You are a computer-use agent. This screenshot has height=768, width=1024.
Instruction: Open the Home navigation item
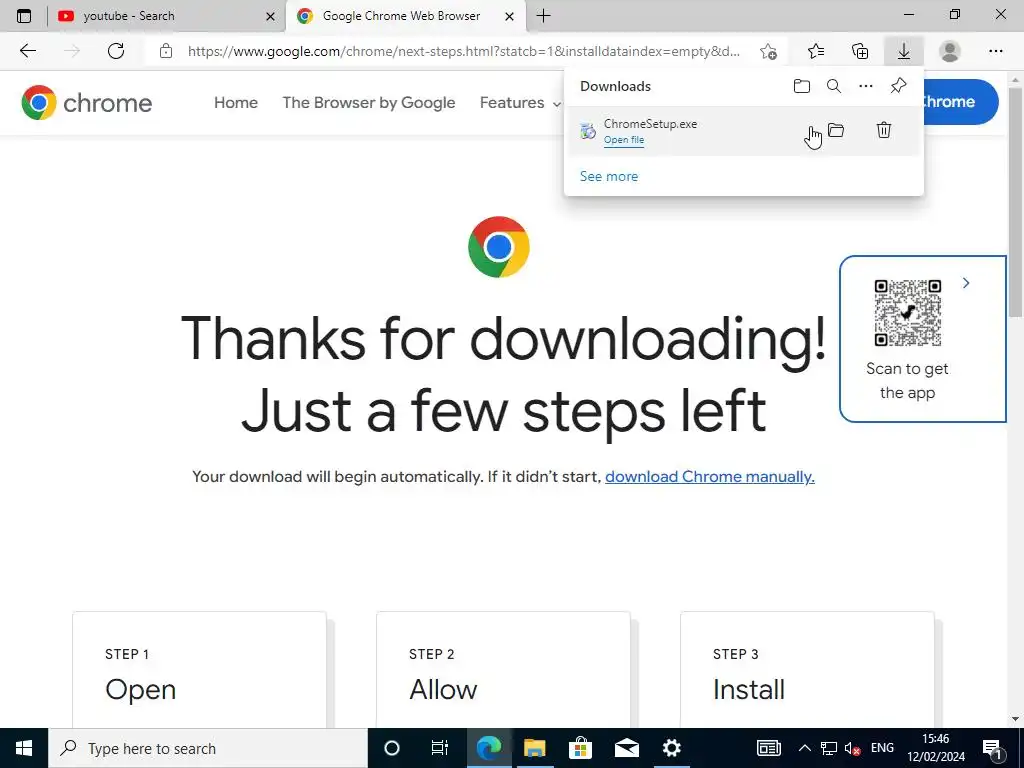[x=236, y=103]
